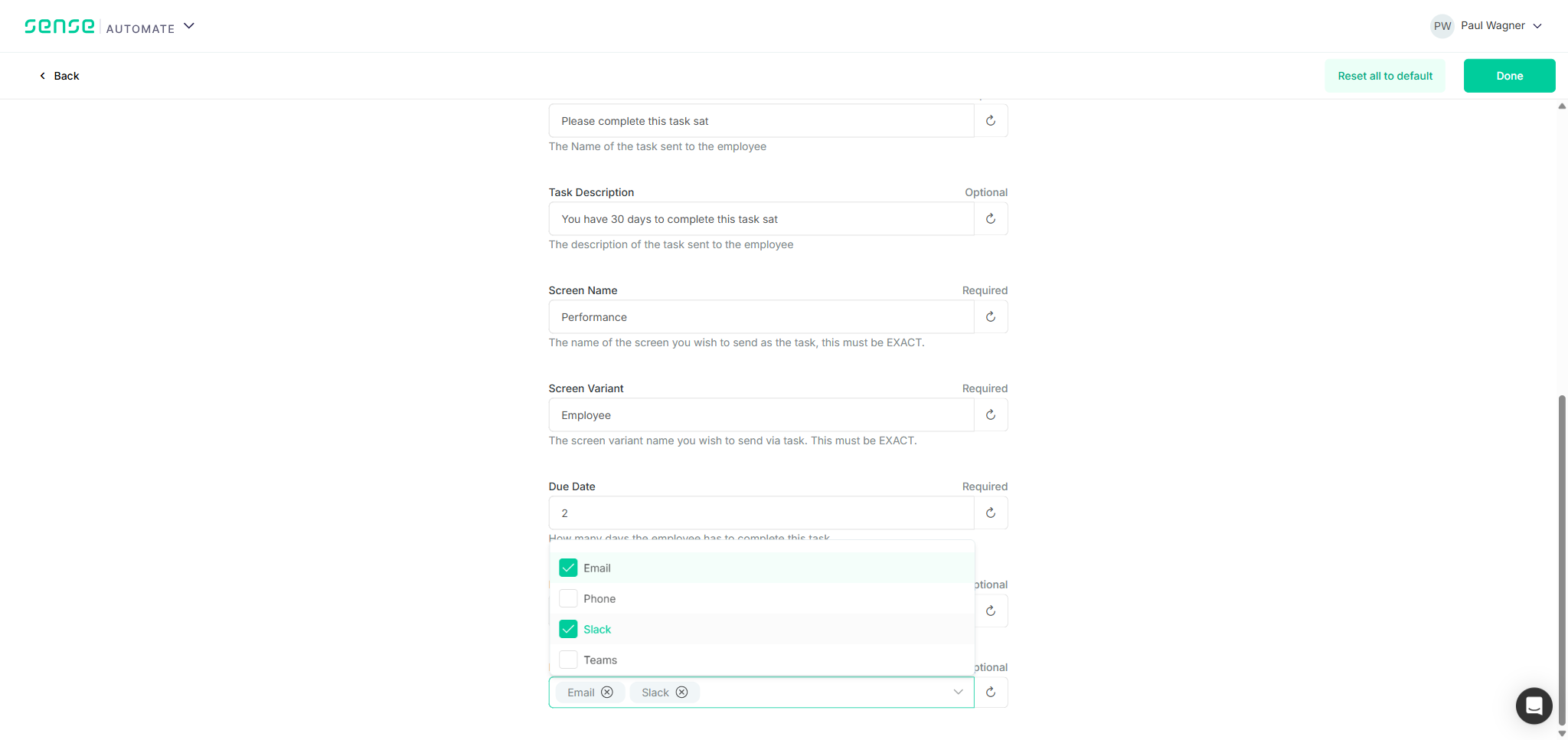Screen dimensions: 1568x740
Task: Edit the Screen Name input 'Performance'
Action: (x=761, y=317)
